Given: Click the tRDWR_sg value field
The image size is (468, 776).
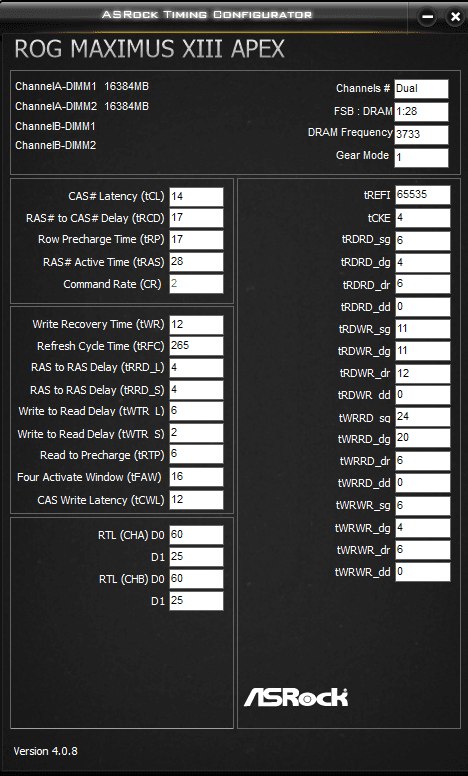Looking at the screenshot, I should coord(423,329).
